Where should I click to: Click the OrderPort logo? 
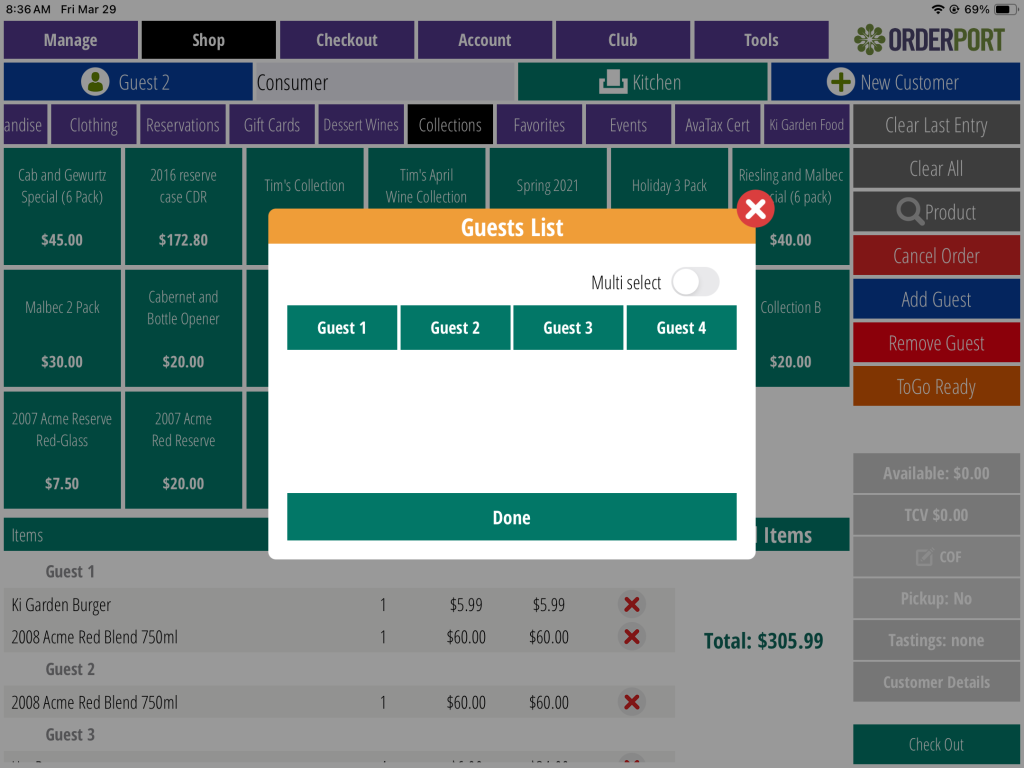pos(929,40)
